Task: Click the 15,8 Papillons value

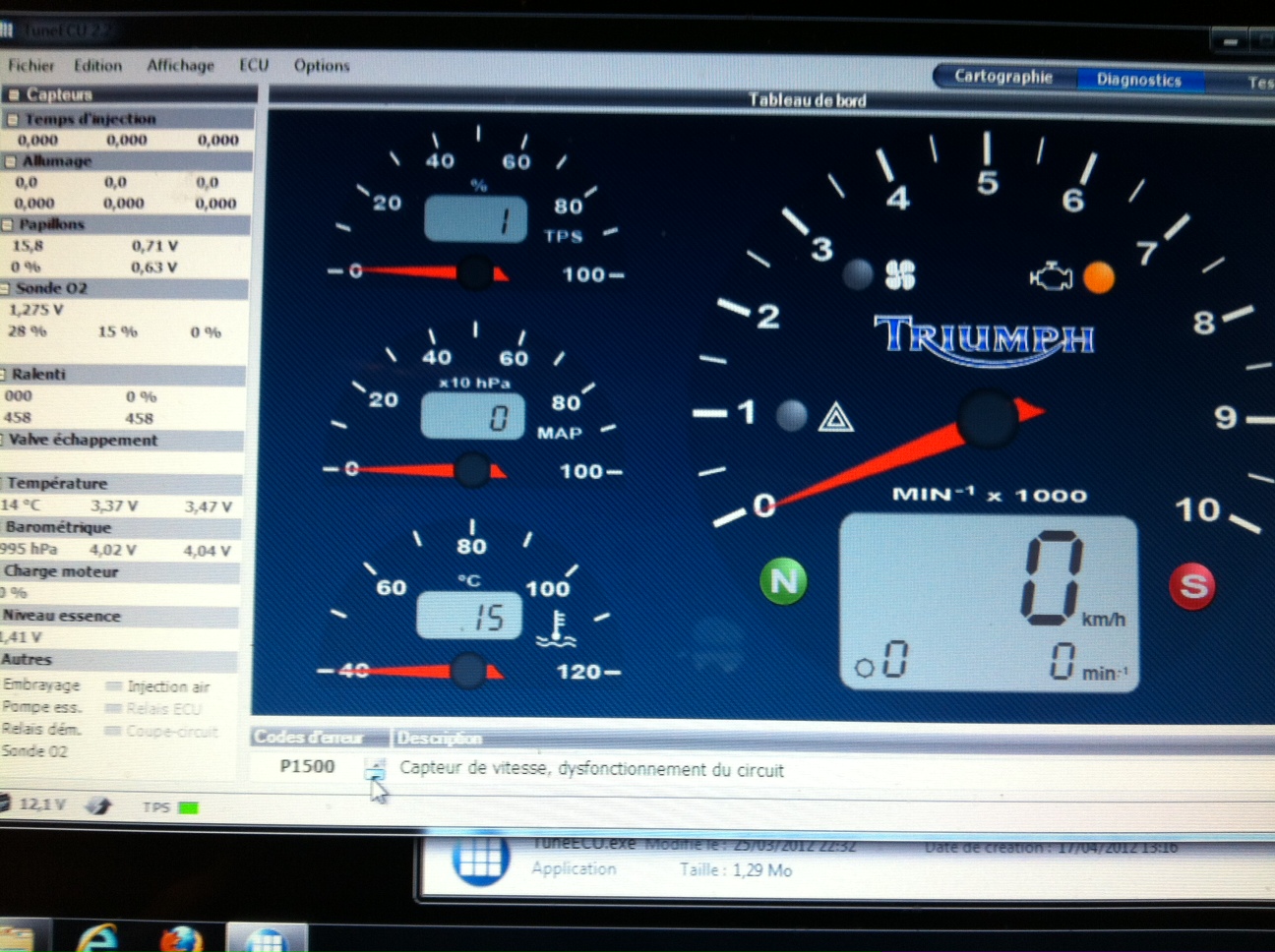Action: click(27, 246)
